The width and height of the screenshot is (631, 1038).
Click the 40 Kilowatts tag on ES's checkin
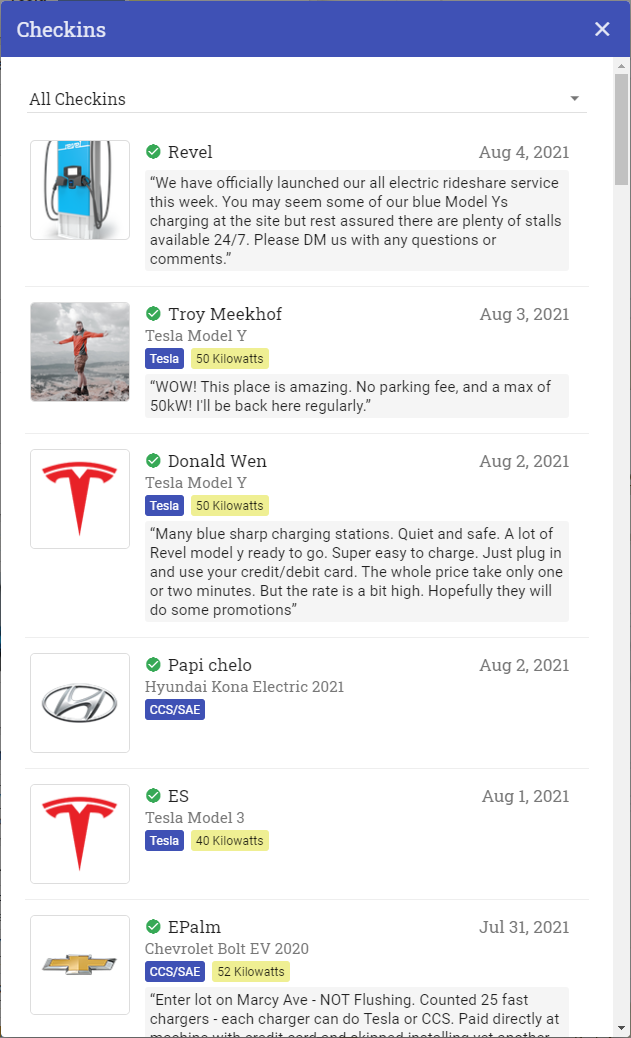230,841
